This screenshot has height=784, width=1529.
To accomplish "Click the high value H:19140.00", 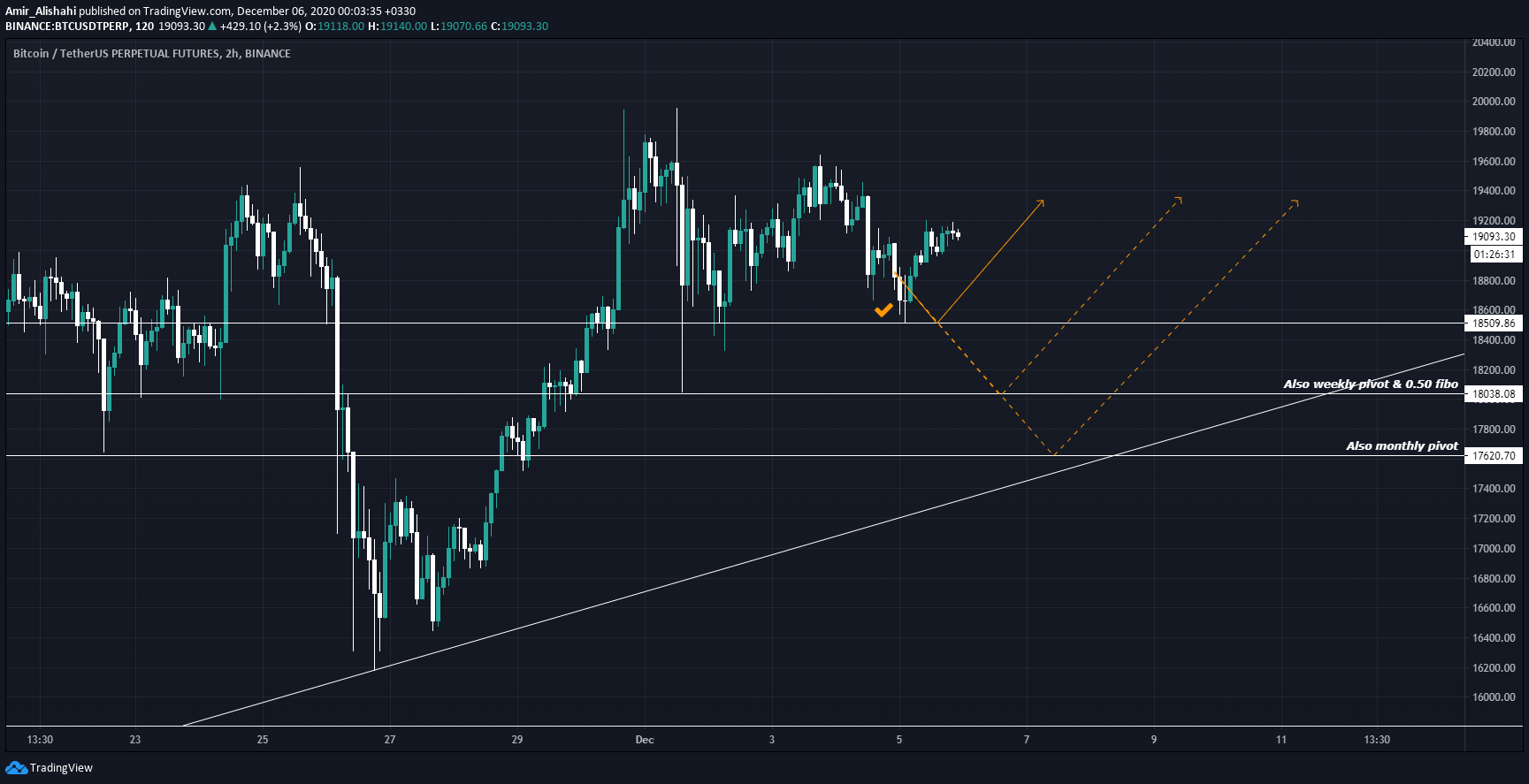I will pos(397,27).
